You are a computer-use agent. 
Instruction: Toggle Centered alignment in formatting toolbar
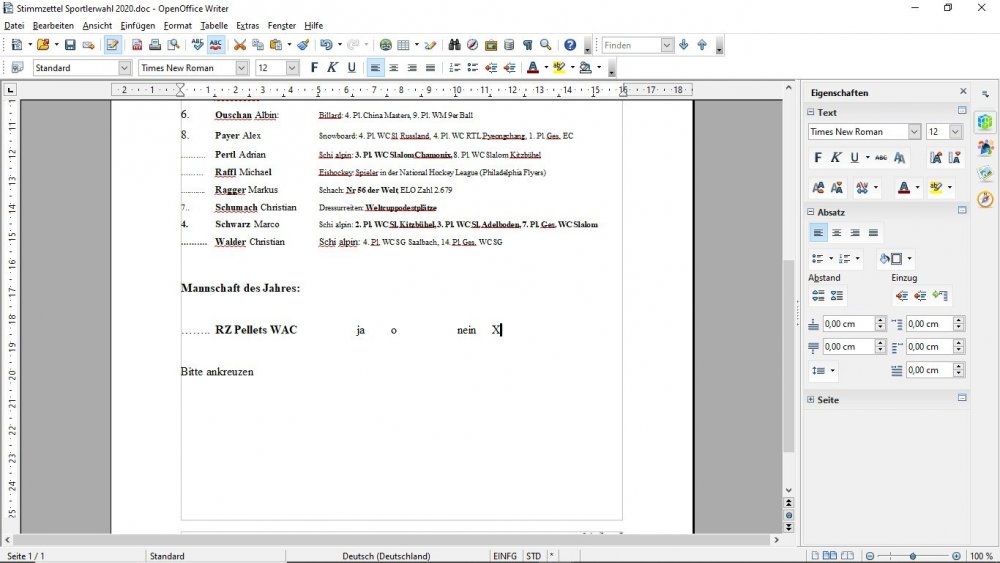(x=393, y=68)
